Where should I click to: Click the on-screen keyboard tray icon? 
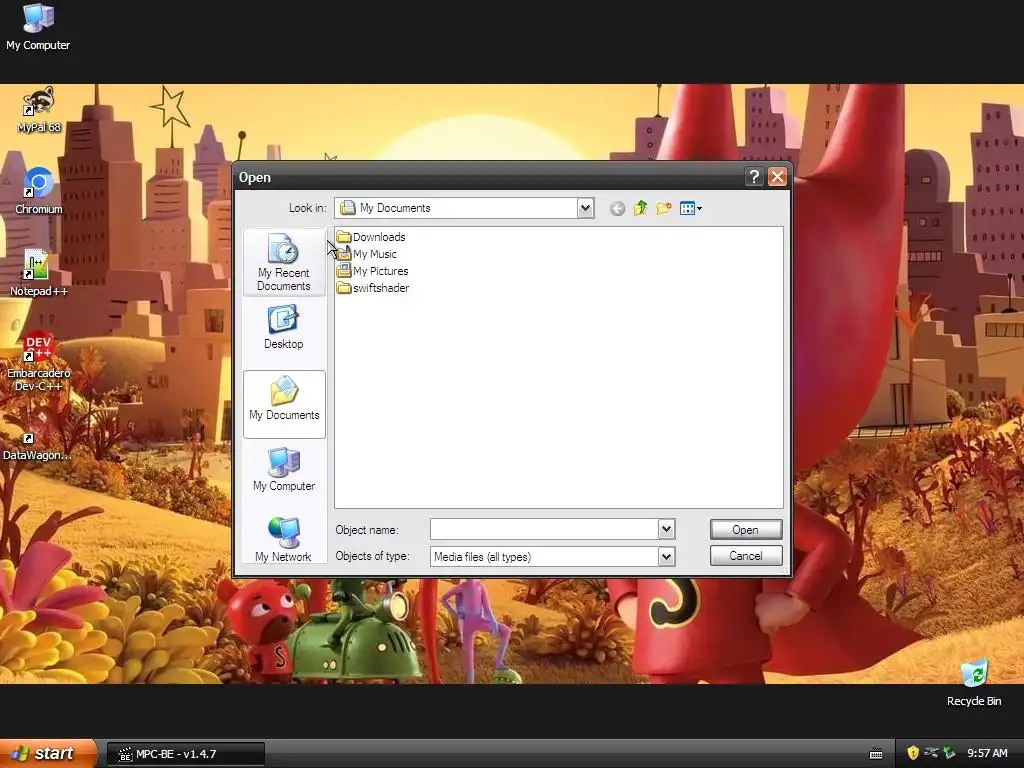click(x=876, y=754)
